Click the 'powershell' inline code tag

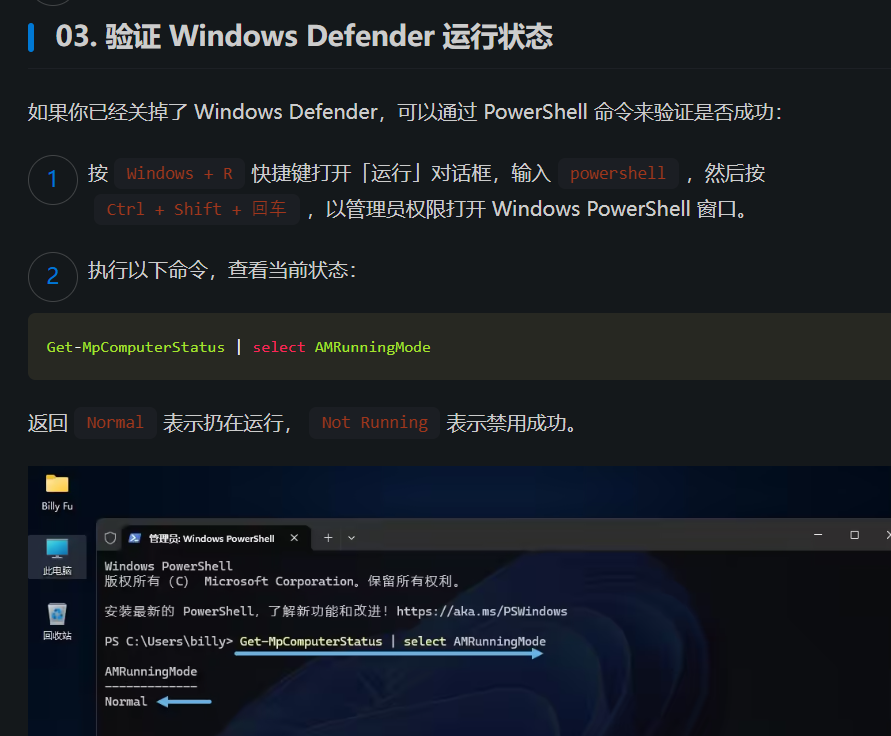[618, 174]
